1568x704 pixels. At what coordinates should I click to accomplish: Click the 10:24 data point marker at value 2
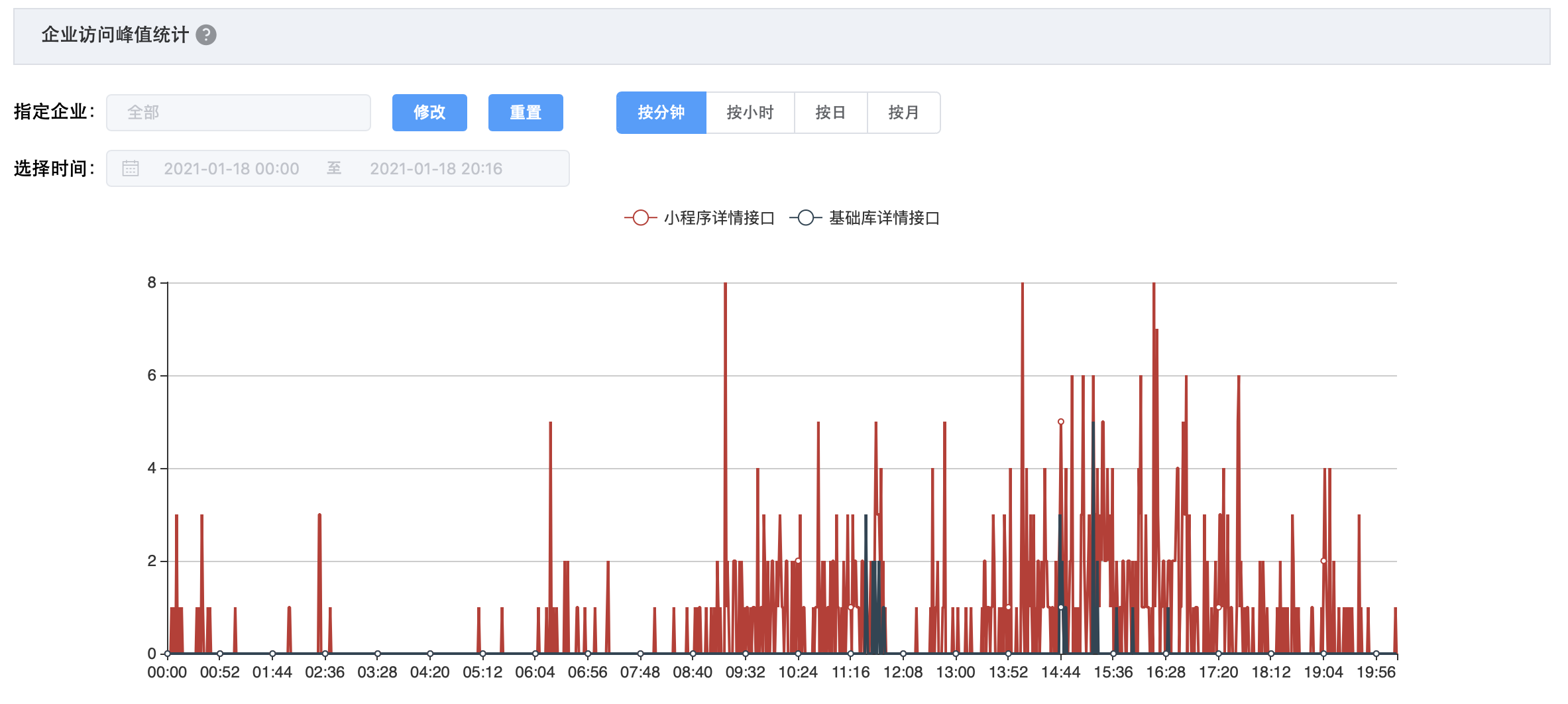click(x=798, y=561)
